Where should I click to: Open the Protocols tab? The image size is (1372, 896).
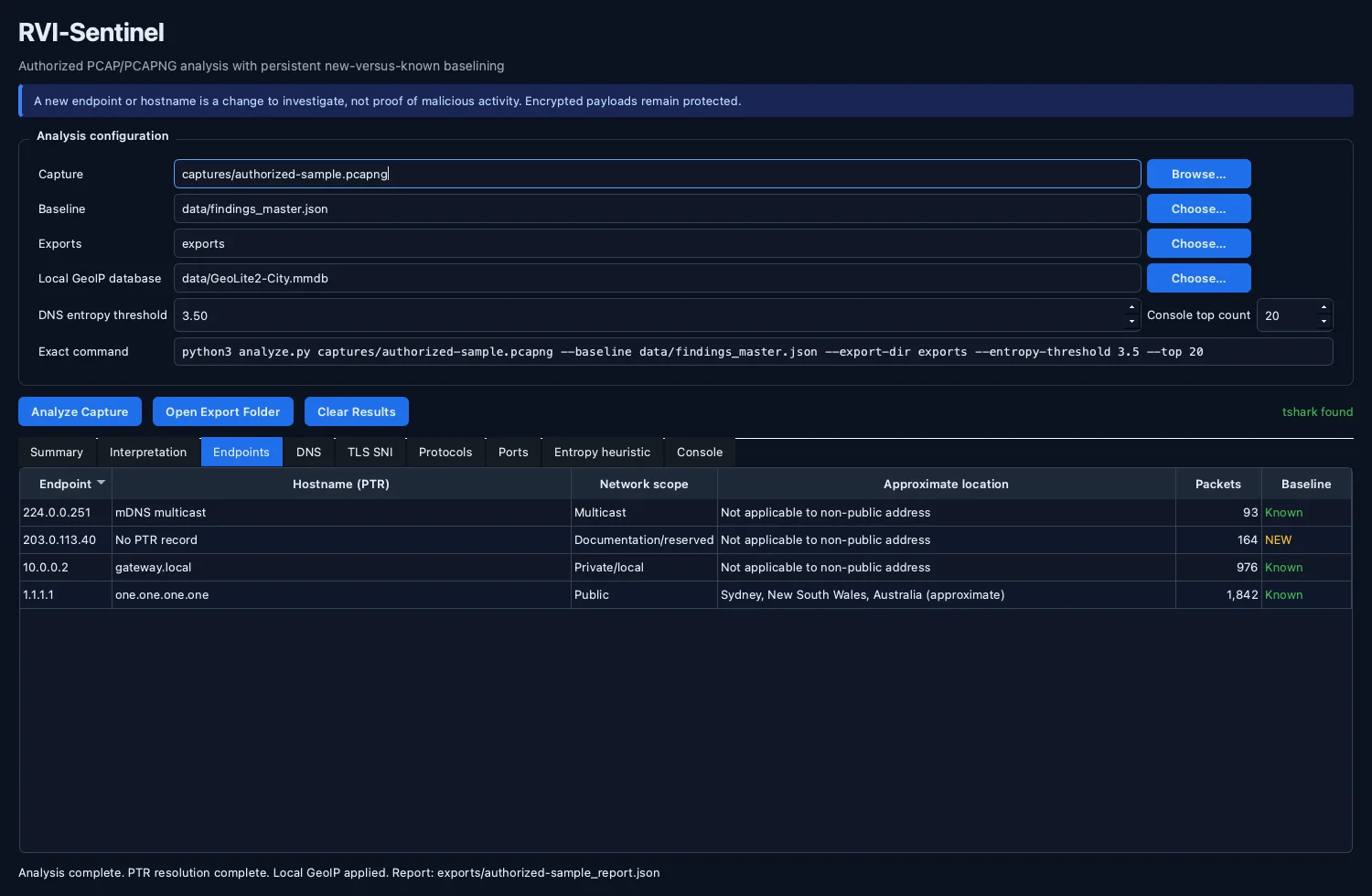point(445,452)
